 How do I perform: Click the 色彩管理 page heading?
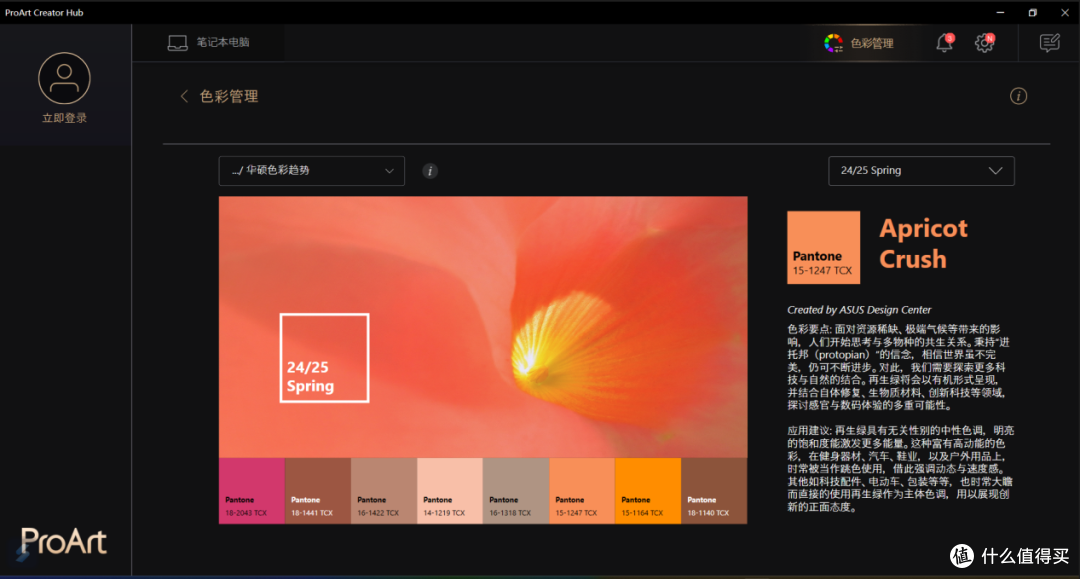point(229,96)
